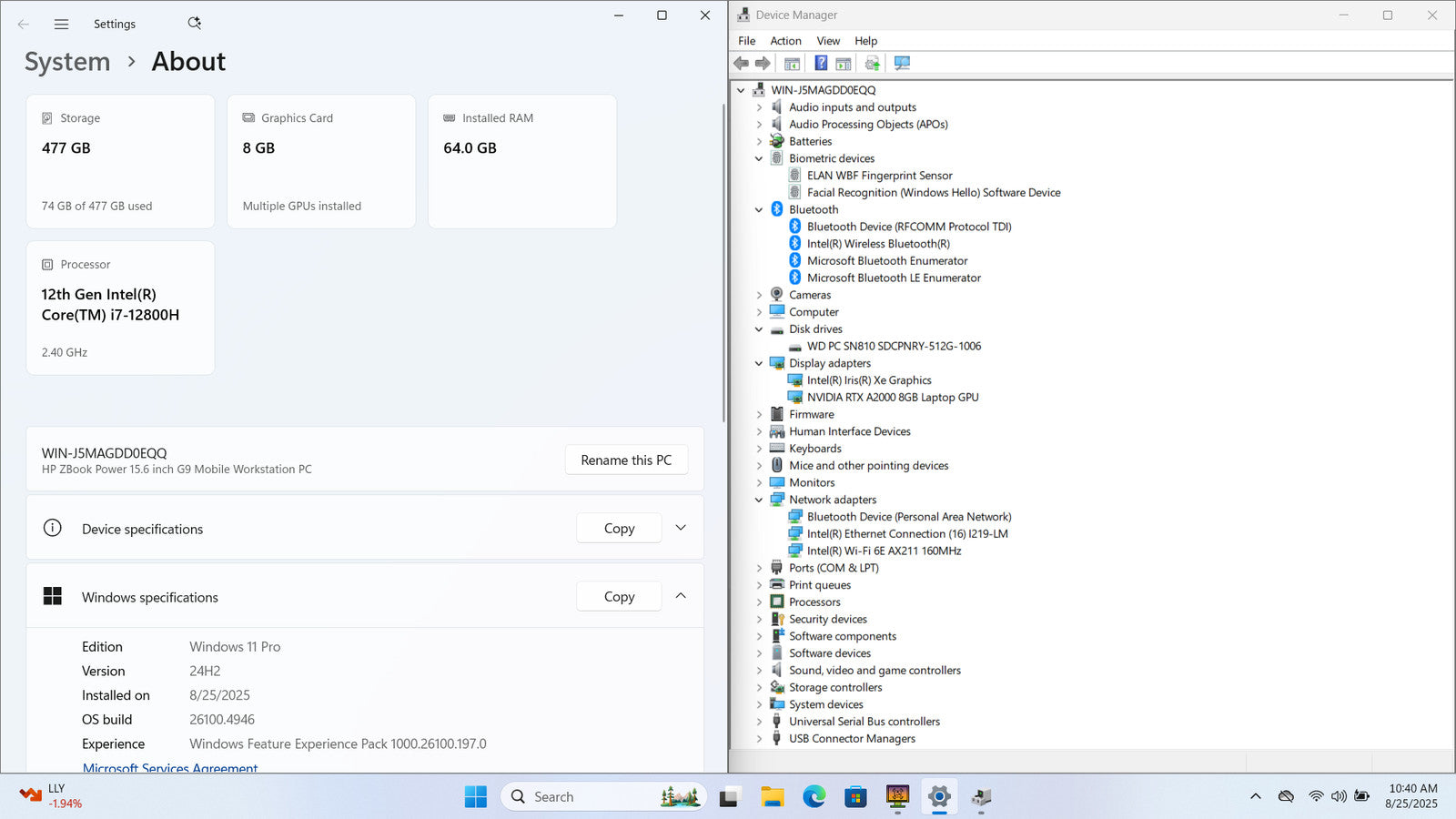This screenshot has height=819, width=1456.
Task: Click Scan for hardware changes toolbar icon
Action: pyautogui.click(x=902, y=64)
